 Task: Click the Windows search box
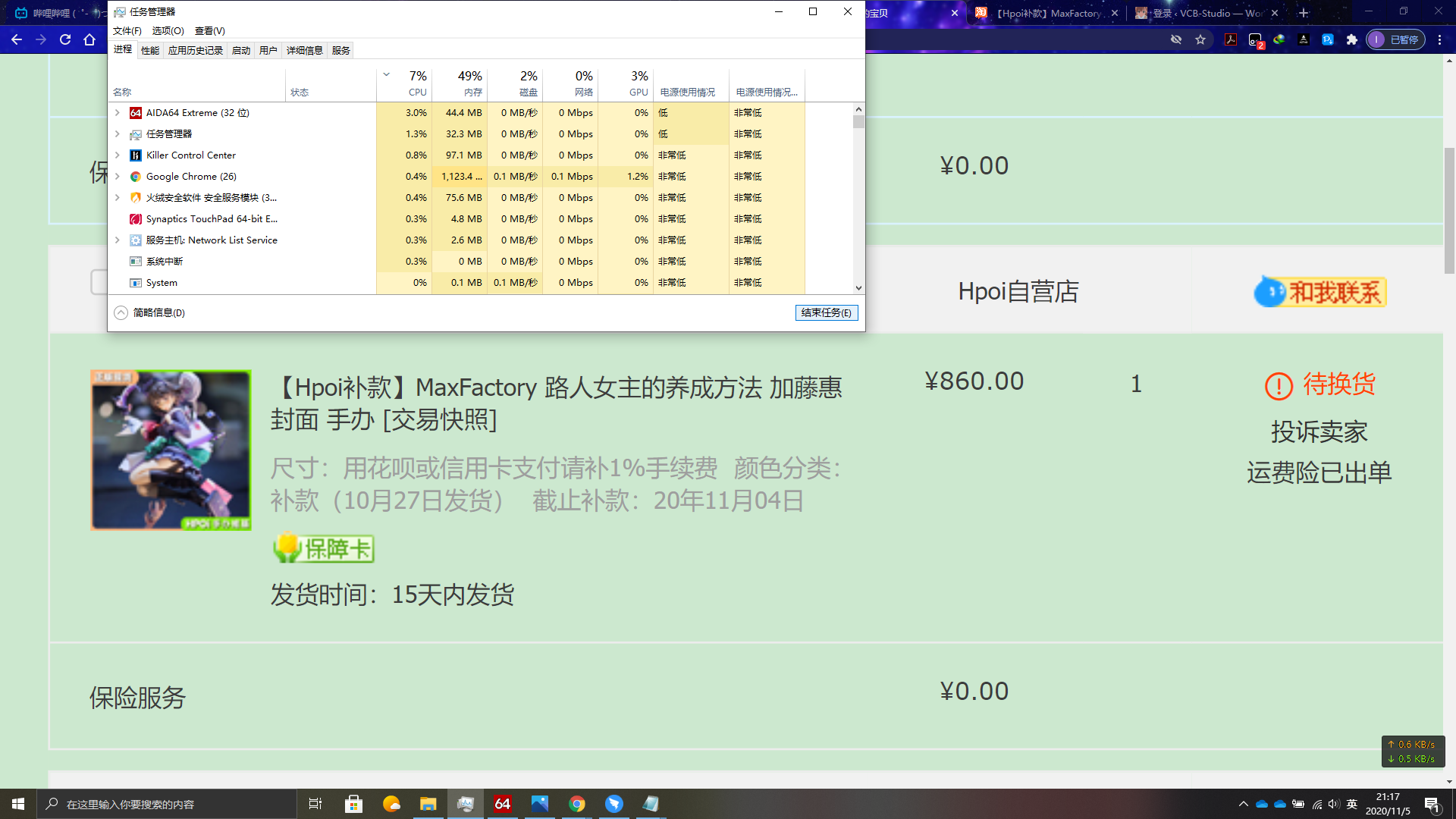[x=167, y=804]
